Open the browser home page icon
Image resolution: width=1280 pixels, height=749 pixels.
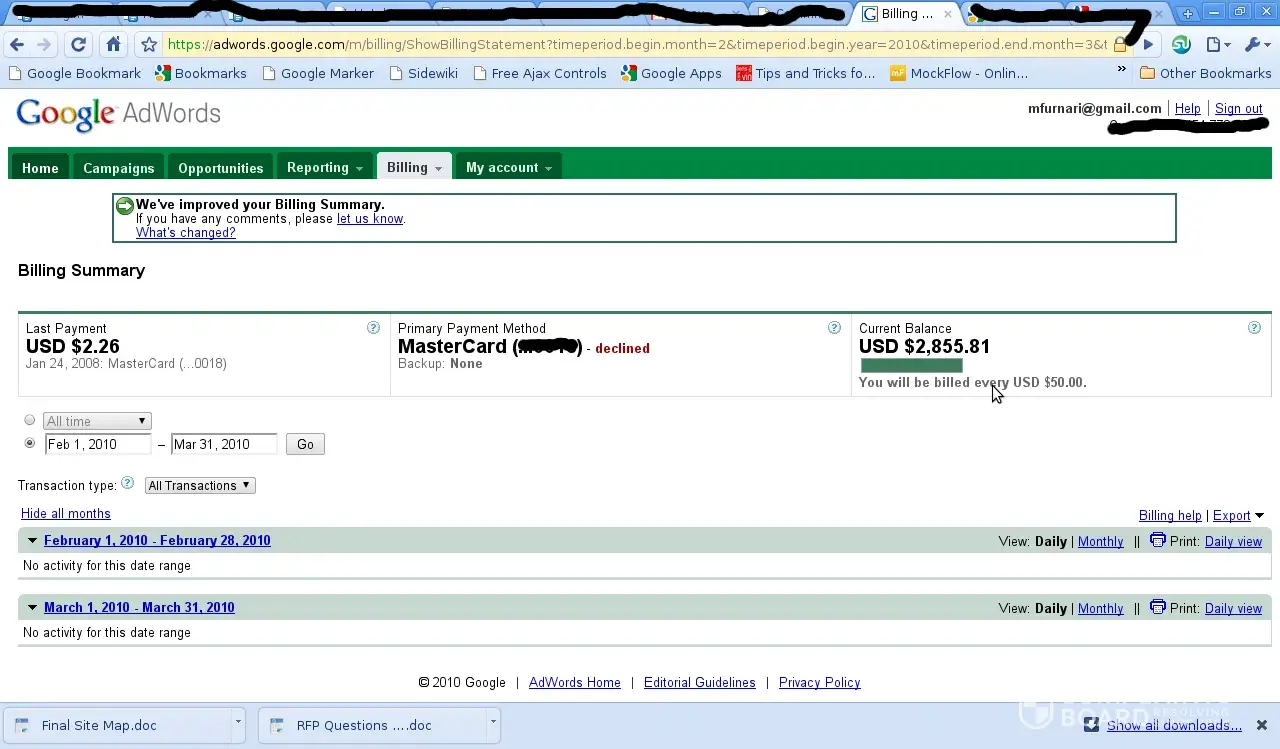(113, 45)
